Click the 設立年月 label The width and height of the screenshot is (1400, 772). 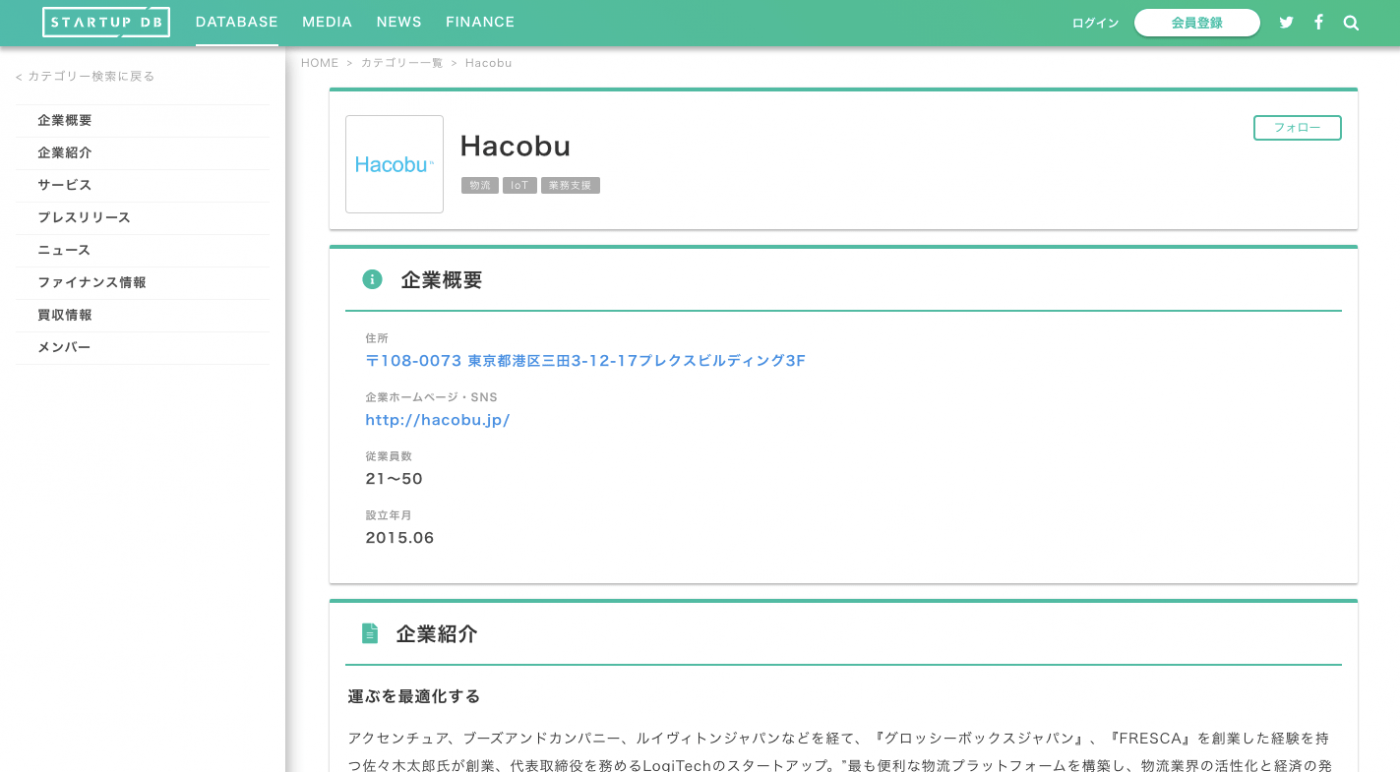tap(388, 515)
